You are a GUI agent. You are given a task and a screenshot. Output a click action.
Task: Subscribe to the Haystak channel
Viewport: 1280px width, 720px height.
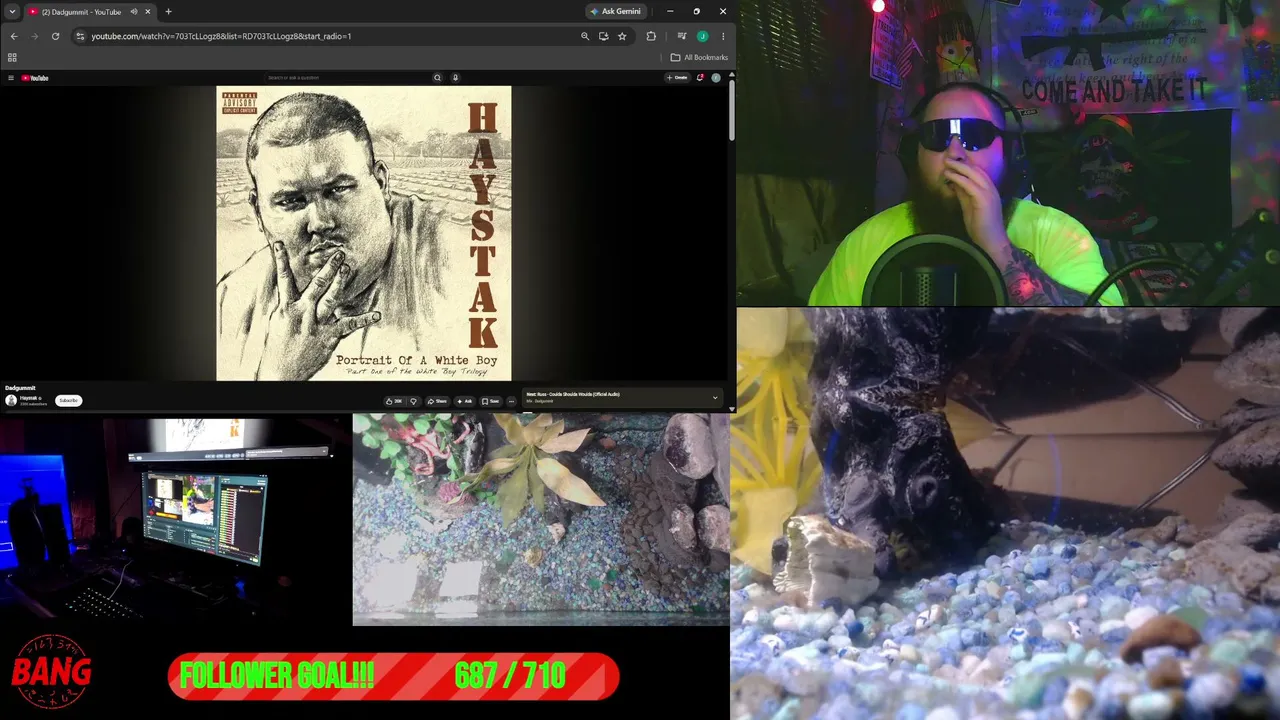(x=68, y=400)
